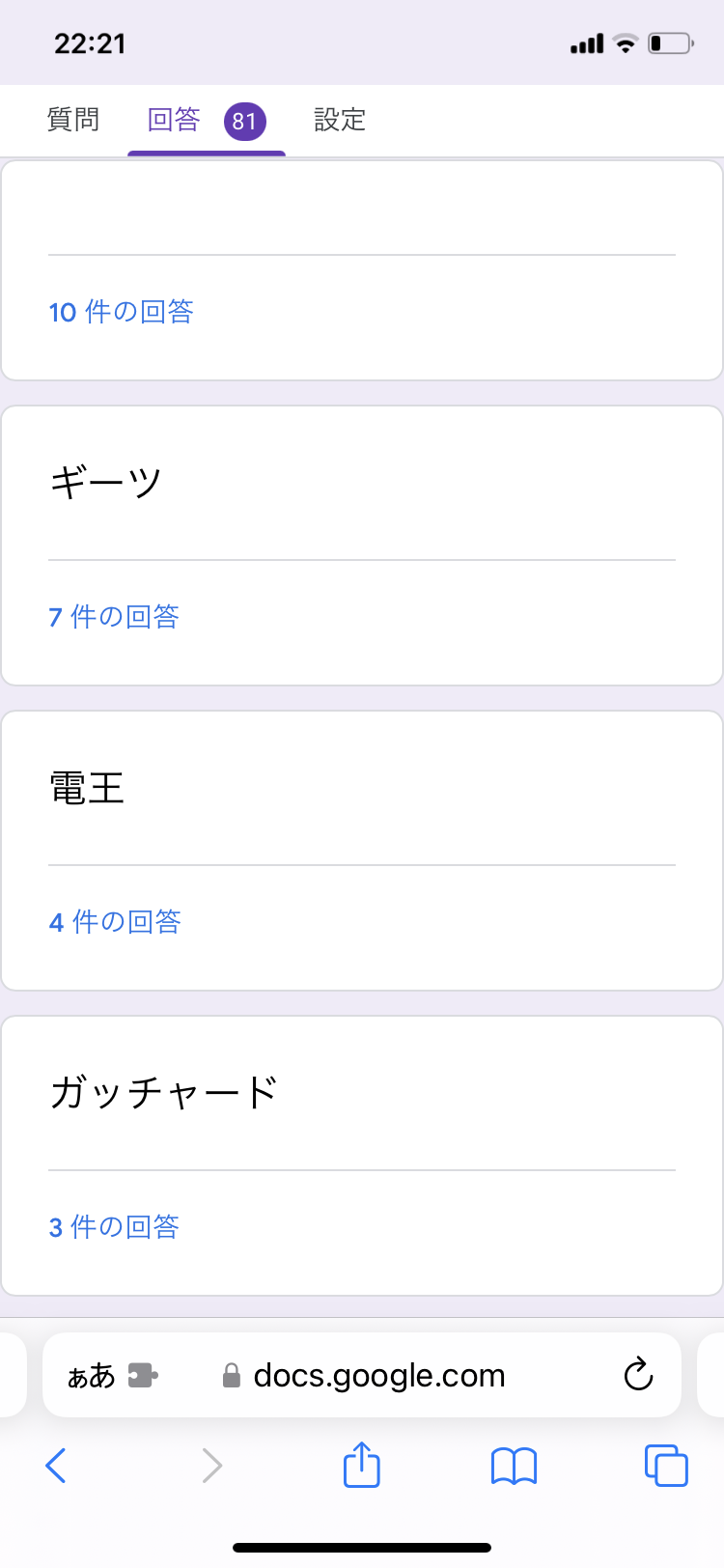The height and width of the screenshot is (1568, 724).
Task: Show all open Safari tabs
Action: [666, 1466]
